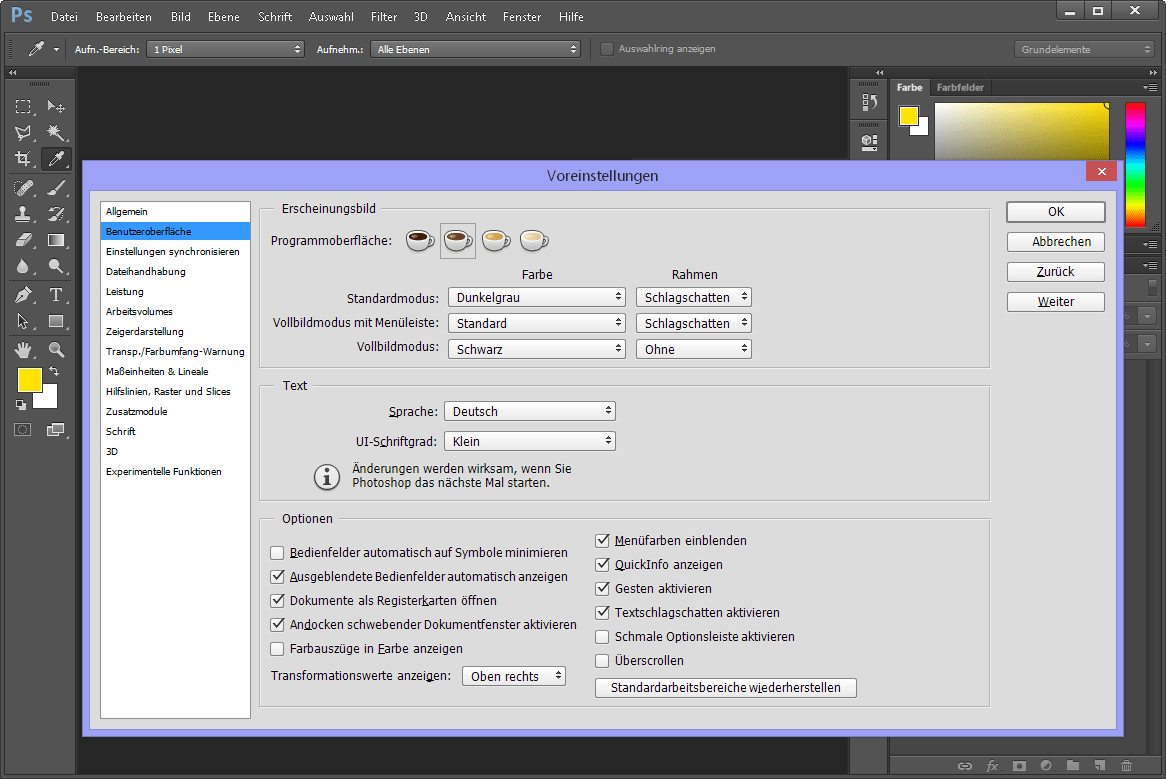
Task: Uncheck Textschlagschatten aktivieren
Action: coord(602,613)
